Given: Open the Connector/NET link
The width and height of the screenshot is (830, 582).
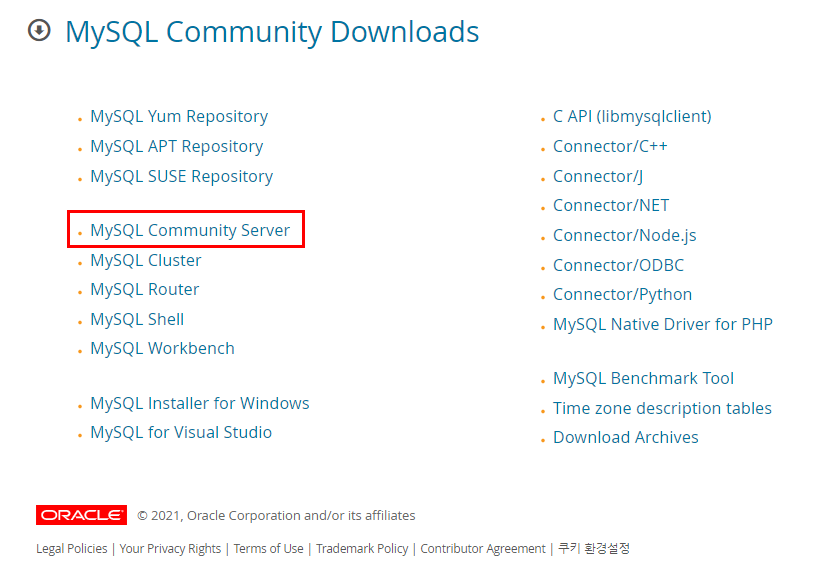Looking at the screenshot, I should (611, 205).
